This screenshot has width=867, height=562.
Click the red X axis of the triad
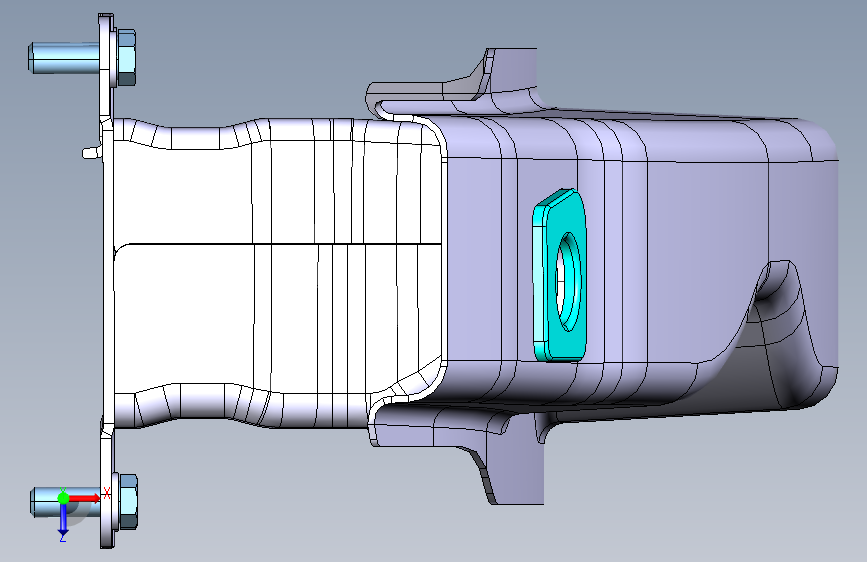coord(84,498)
